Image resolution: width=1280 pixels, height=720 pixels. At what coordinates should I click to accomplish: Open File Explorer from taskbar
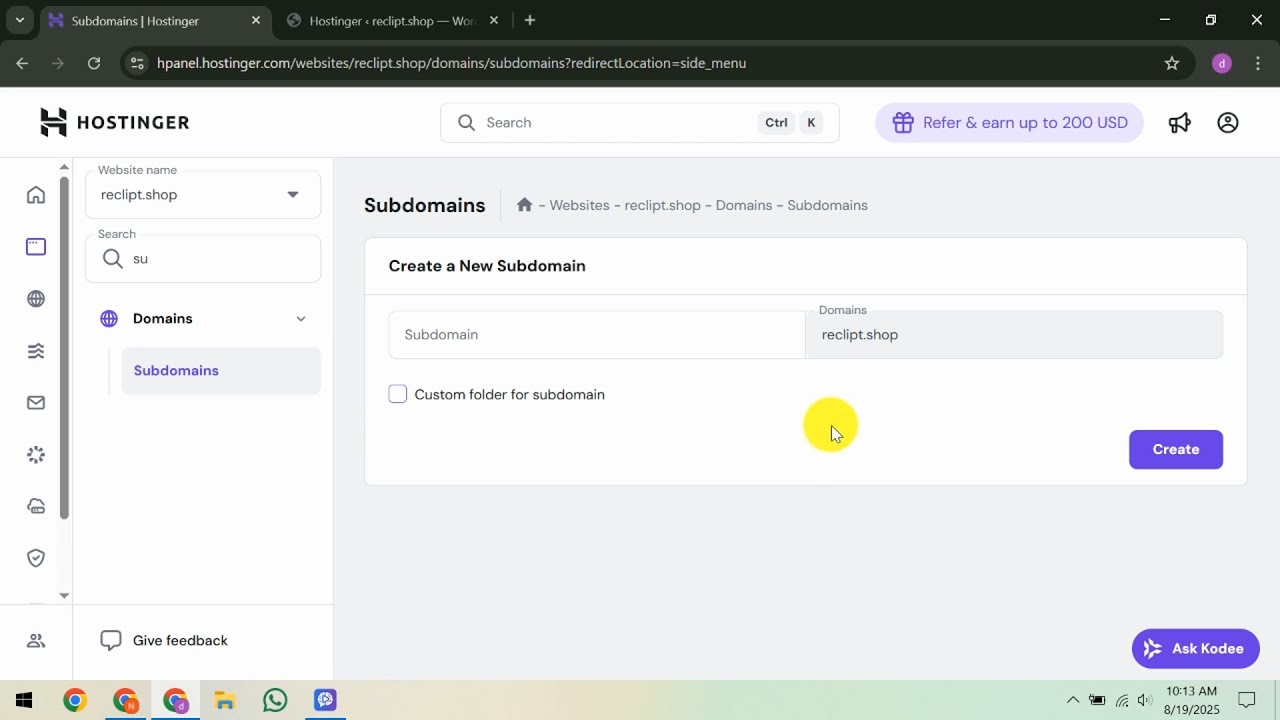(224, 700)
